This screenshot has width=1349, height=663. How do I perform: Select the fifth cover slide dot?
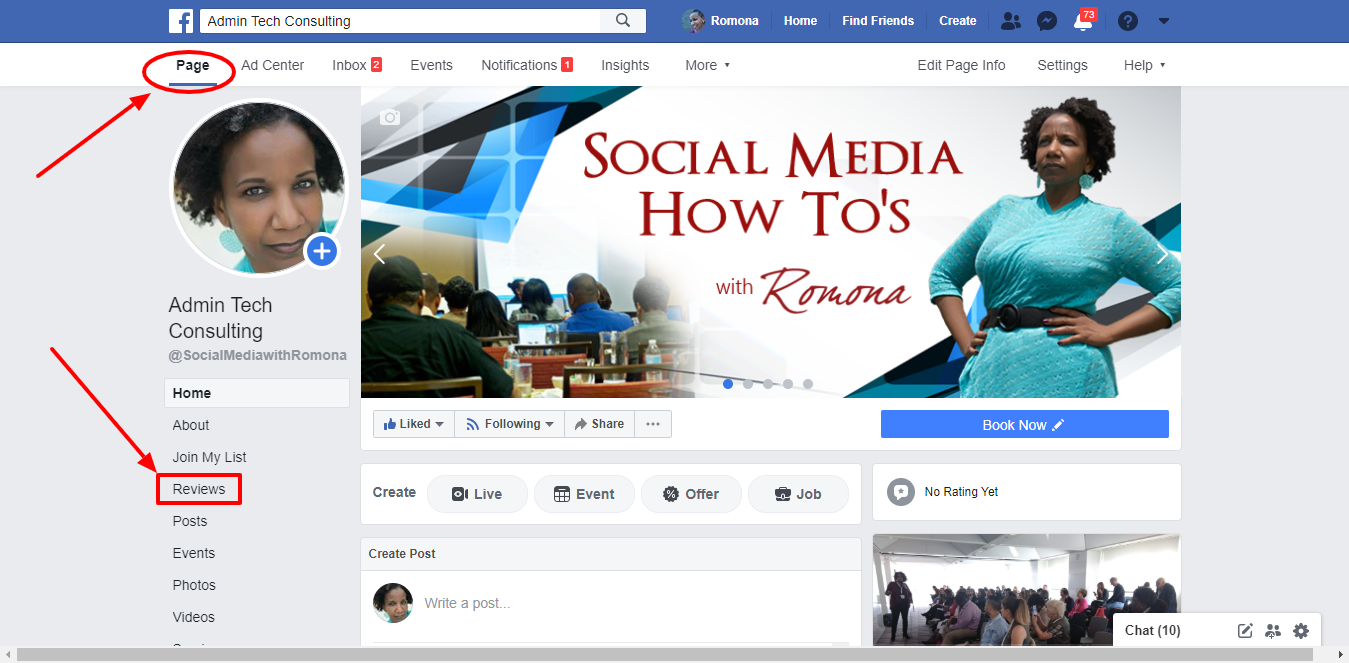point(808,384)
